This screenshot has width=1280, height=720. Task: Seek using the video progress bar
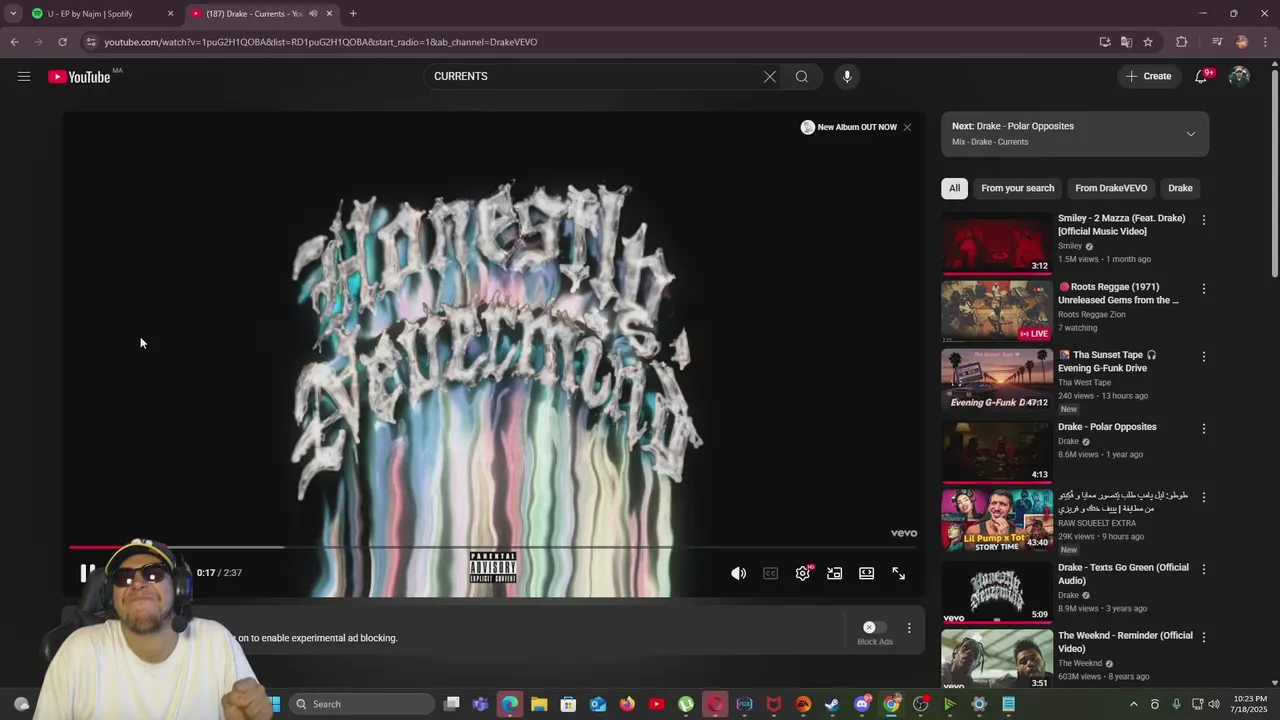pos(493,547)
